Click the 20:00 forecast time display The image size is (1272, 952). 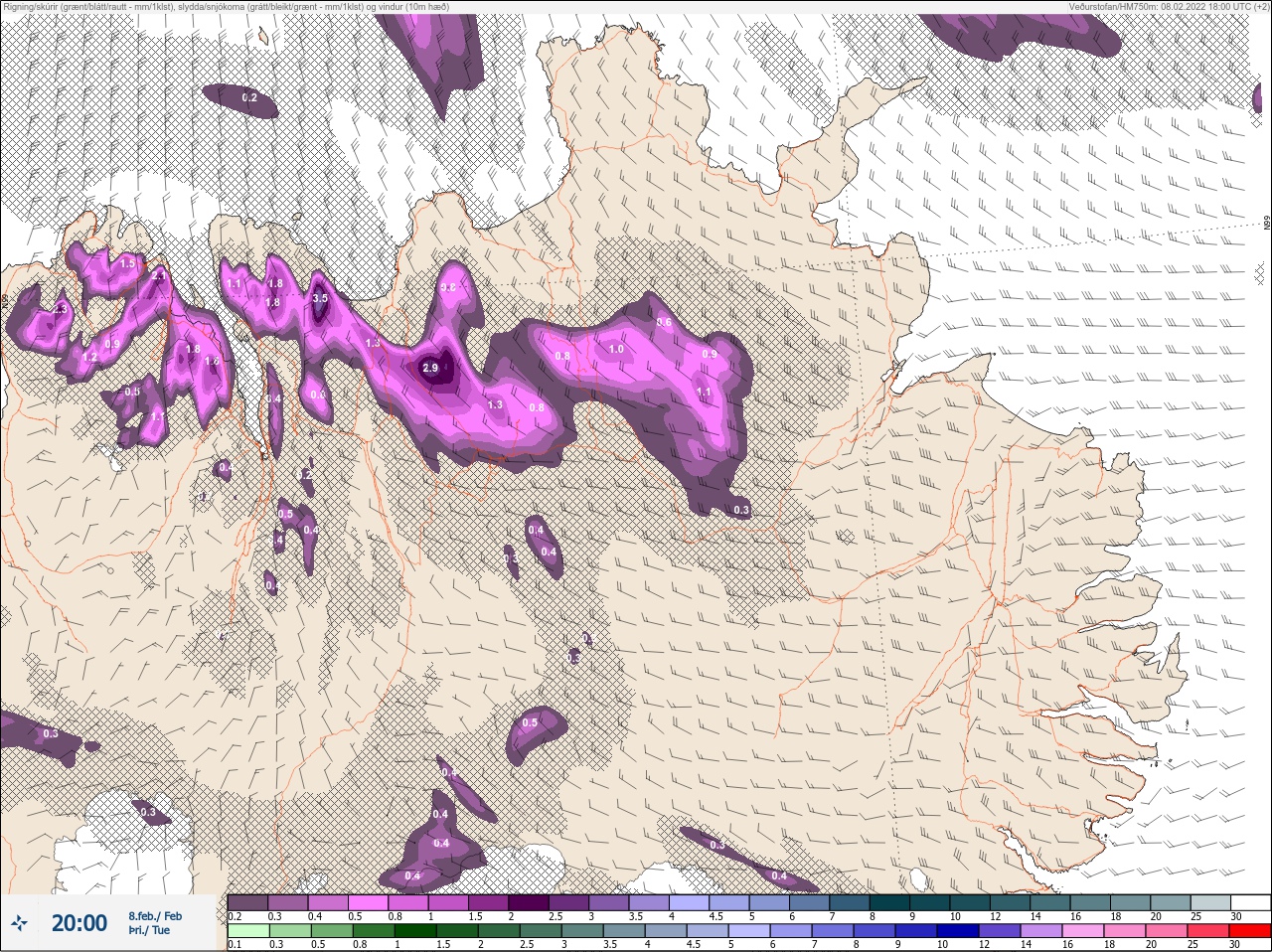[79, 923]
